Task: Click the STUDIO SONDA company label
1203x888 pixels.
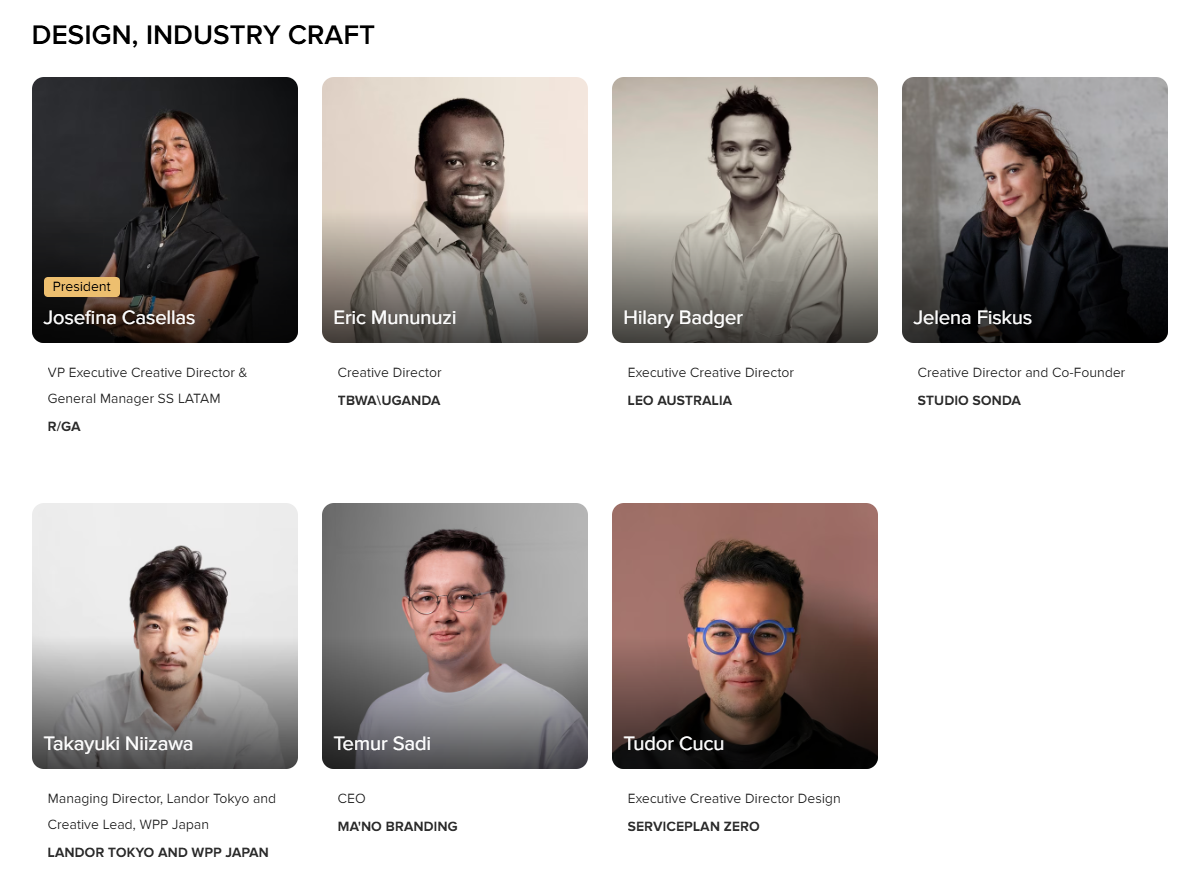Action: 969,400
